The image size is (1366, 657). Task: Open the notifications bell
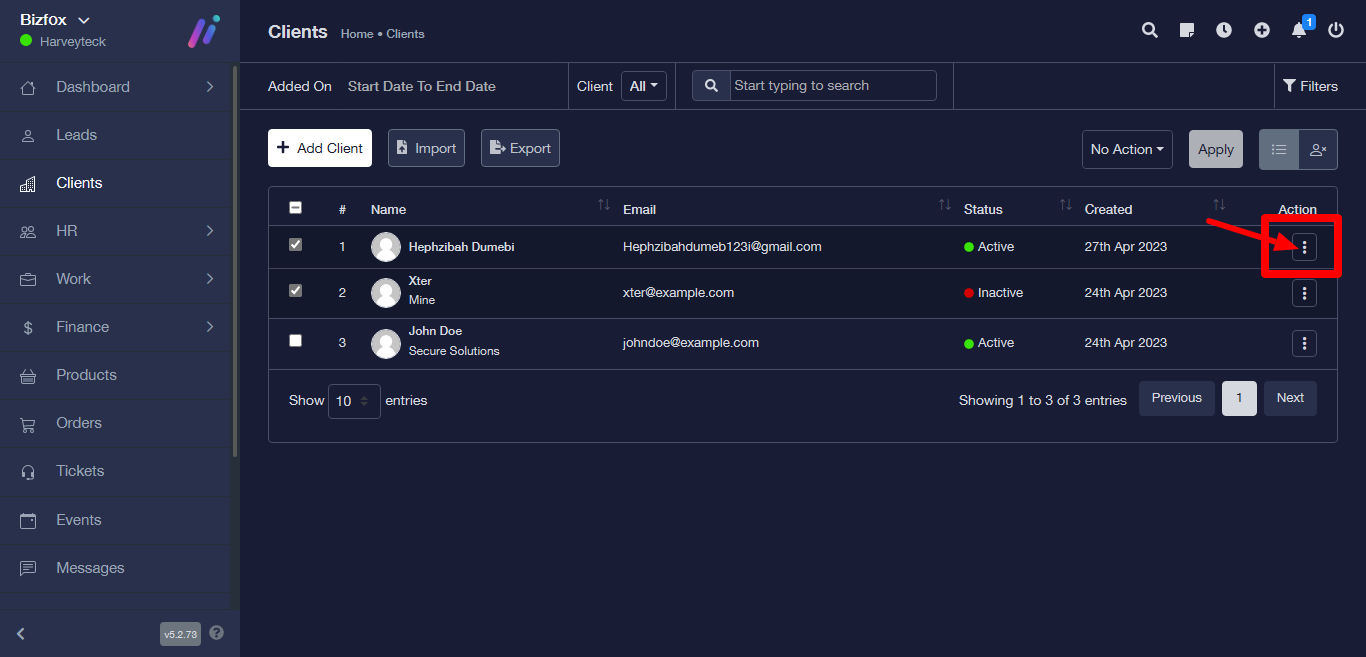1299,30
